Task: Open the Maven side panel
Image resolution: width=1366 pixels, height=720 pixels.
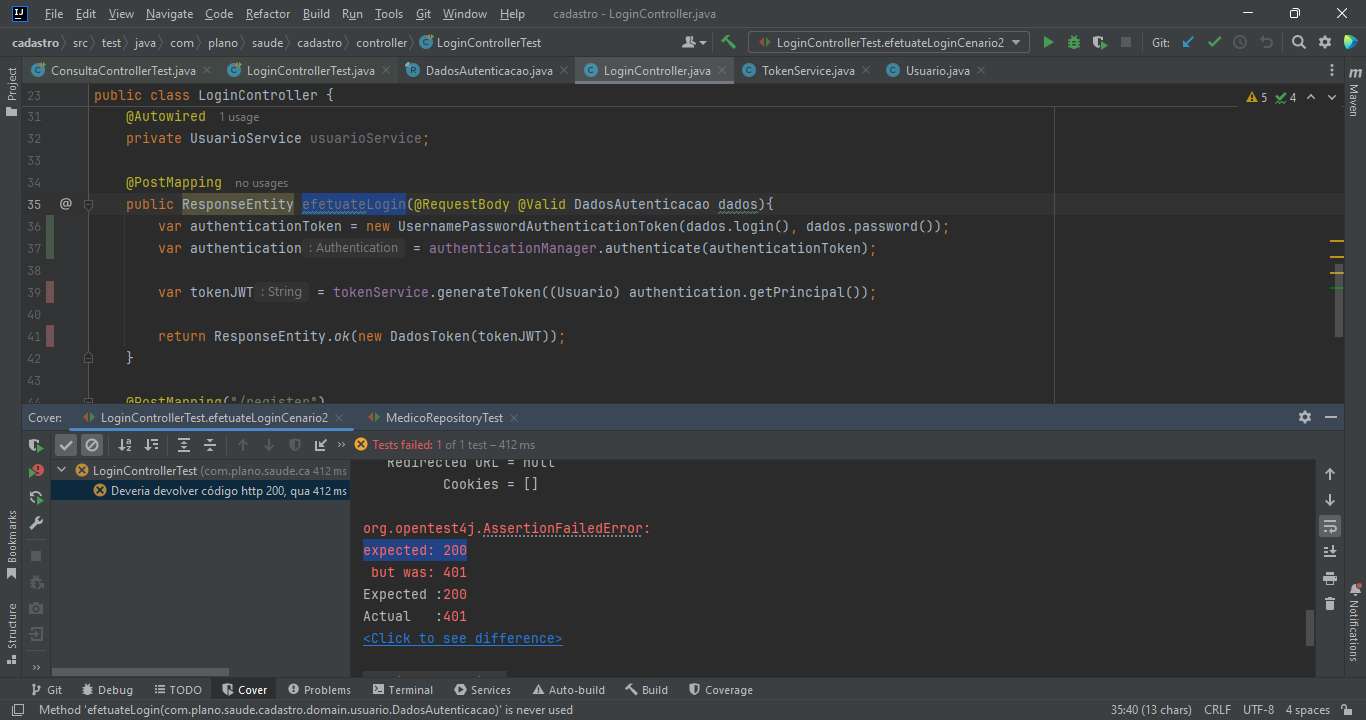Action: (x=1354, y=91)
